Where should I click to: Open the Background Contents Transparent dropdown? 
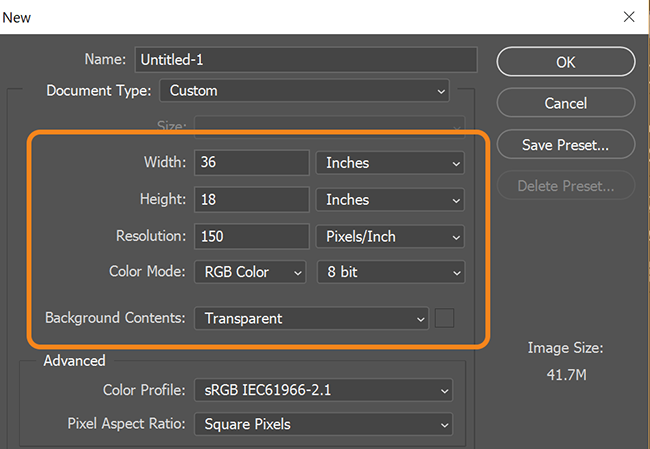point(311,318)
